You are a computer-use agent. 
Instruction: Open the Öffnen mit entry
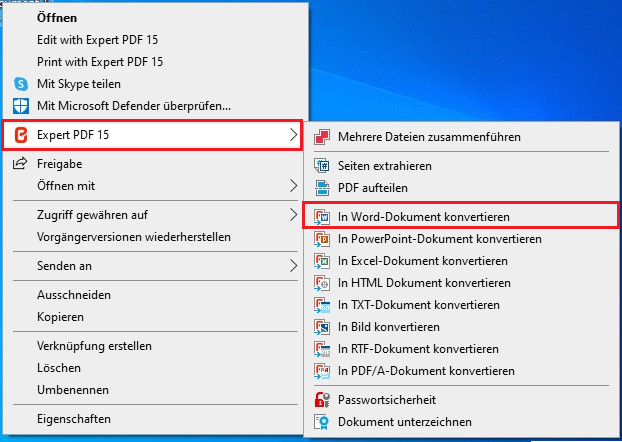tap(66, 186)
